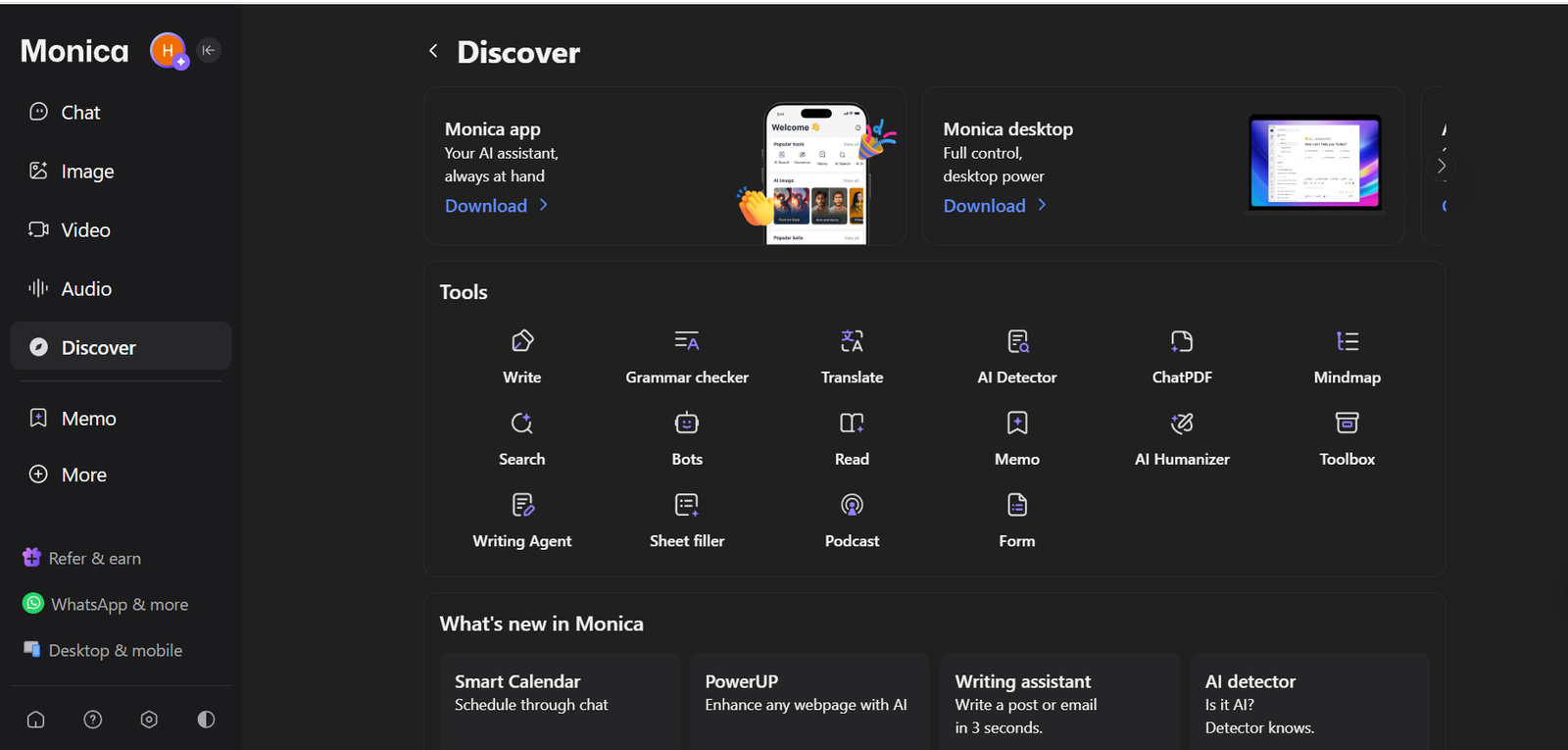Screen dimensions: 1568x750
Task: Open Desktop & mobile link
Action: 103,650
